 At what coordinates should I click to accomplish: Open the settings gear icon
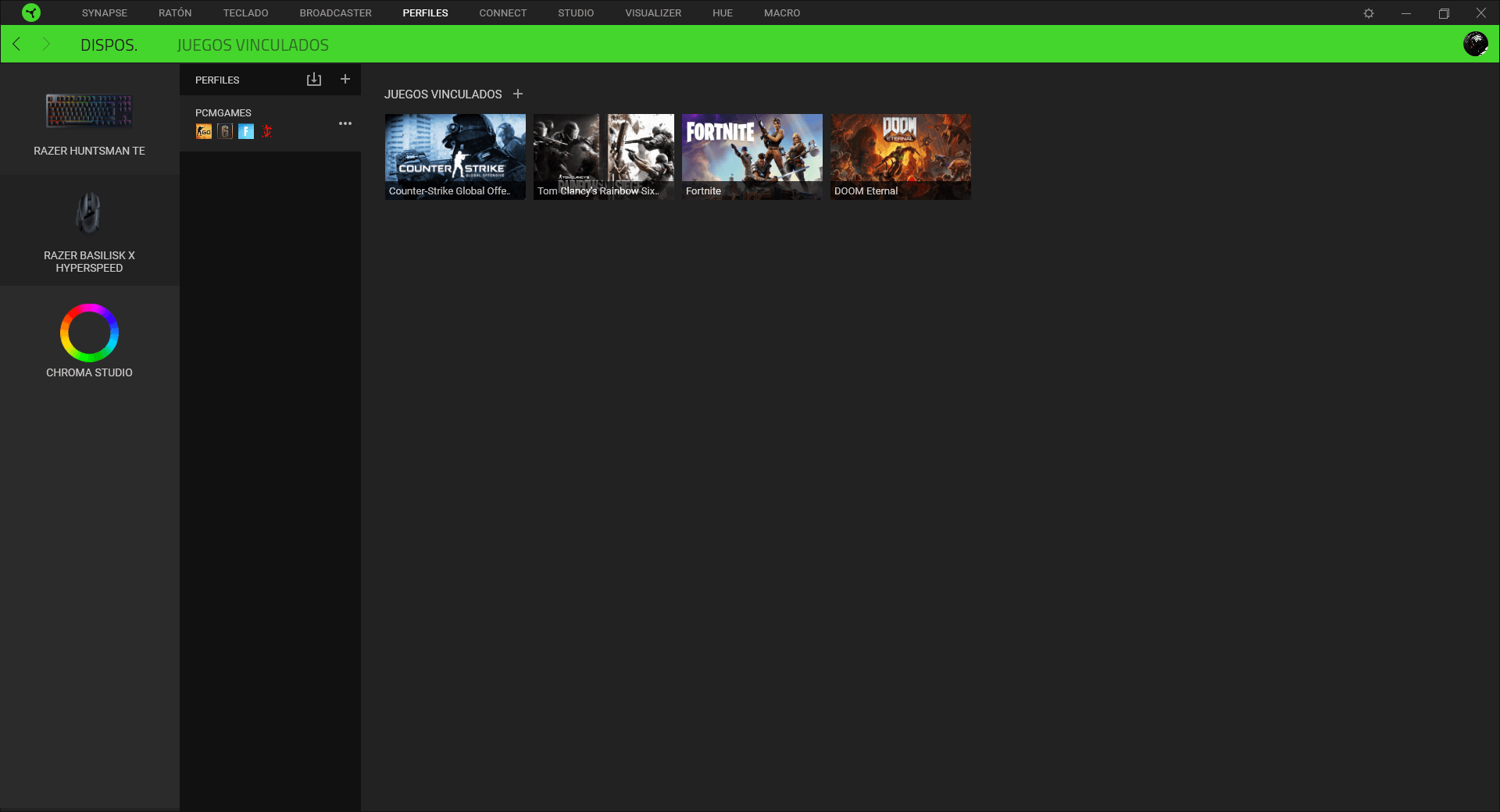point(1369,13)
